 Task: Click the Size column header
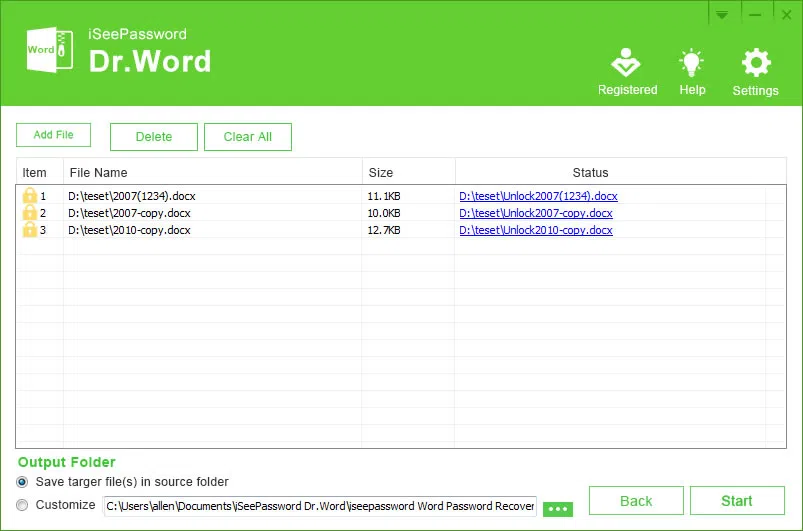(409, 173)
